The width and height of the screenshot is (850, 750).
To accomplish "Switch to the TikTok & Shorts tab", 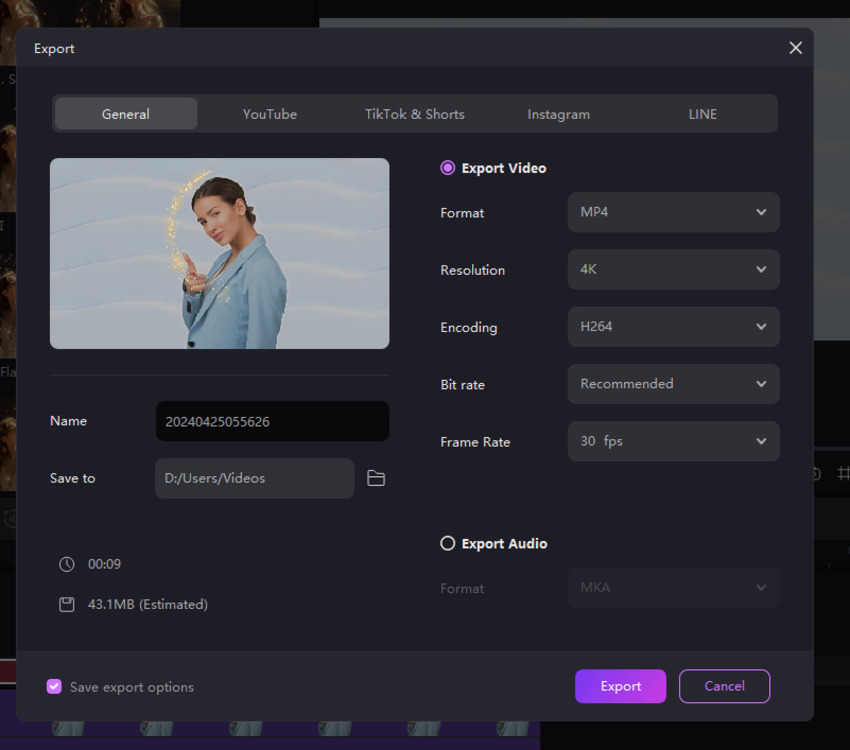I will click(x=414, y=114).
